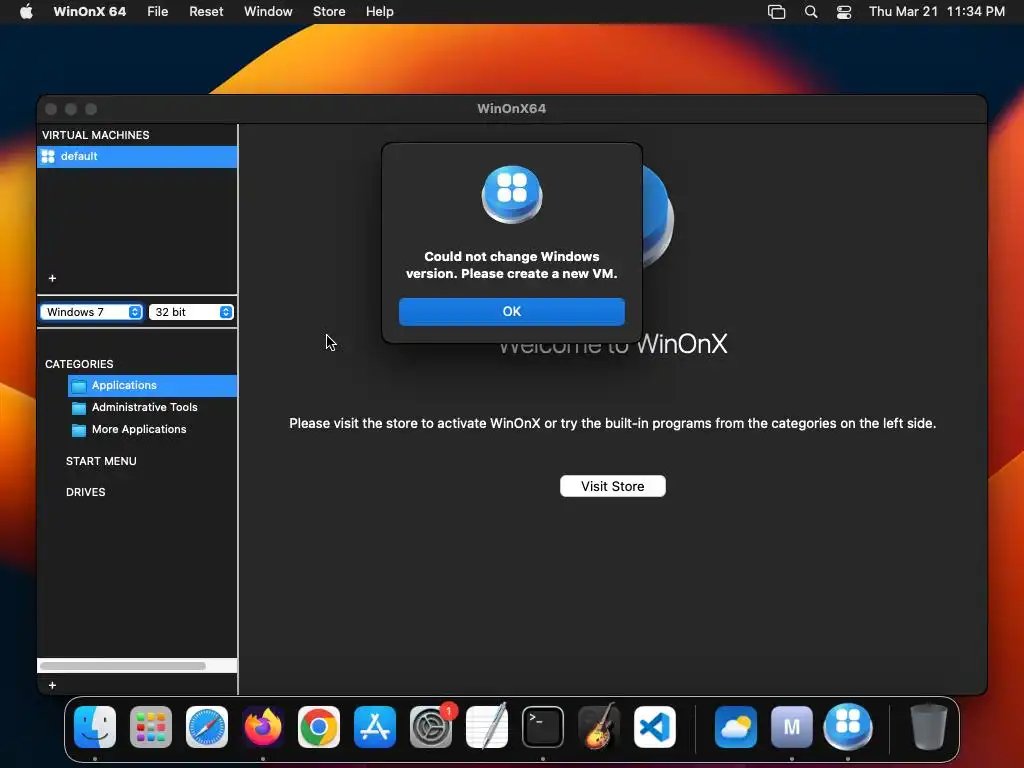Open the WinOnX 64 application menu
The image size is (1024, 768).
tap(89, 12)
